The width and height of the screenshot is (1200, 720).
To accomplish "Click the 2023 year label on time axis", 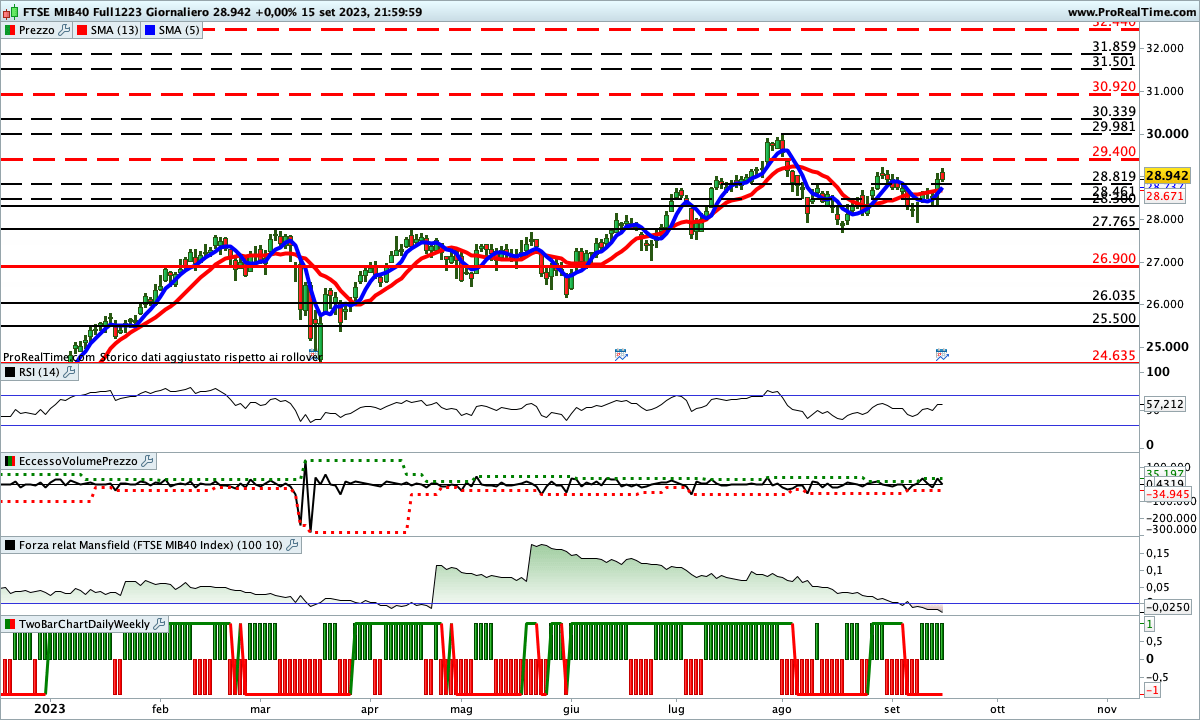I will tap(50, 709).
